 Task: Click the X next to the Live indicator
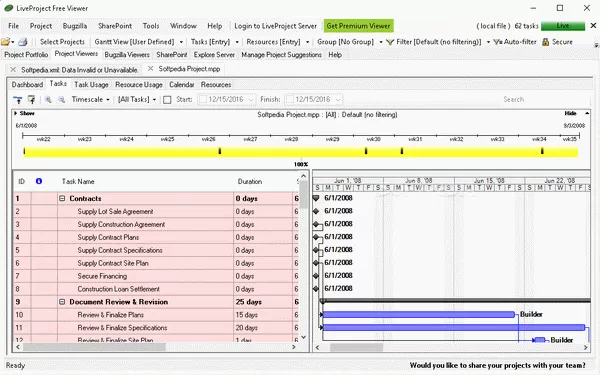tap(593, 26)
